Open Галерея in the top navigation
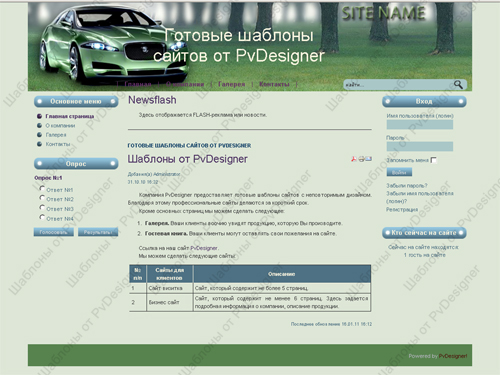The height and width of the screenshot is (375, 500). click(x=231, y=84)
